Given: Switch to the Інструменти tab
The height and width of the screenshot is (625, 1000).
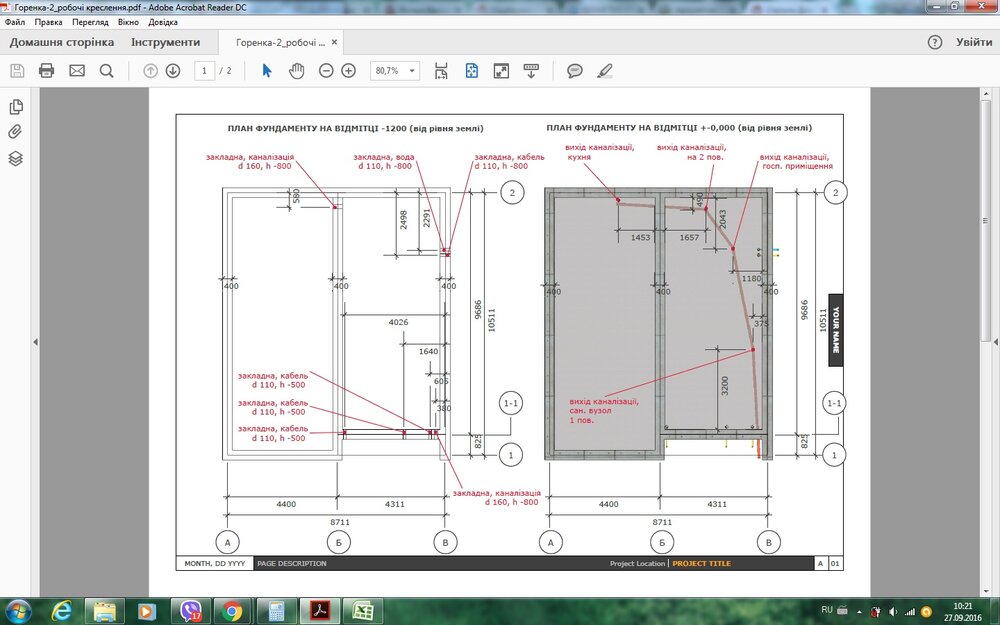Looking at the screenshot, I should pos(165,43).
